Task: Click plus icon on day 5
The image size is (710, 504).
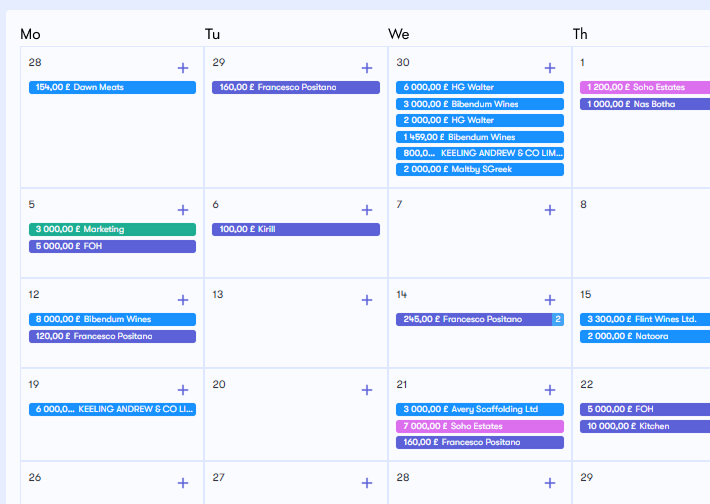Action: 183,210
